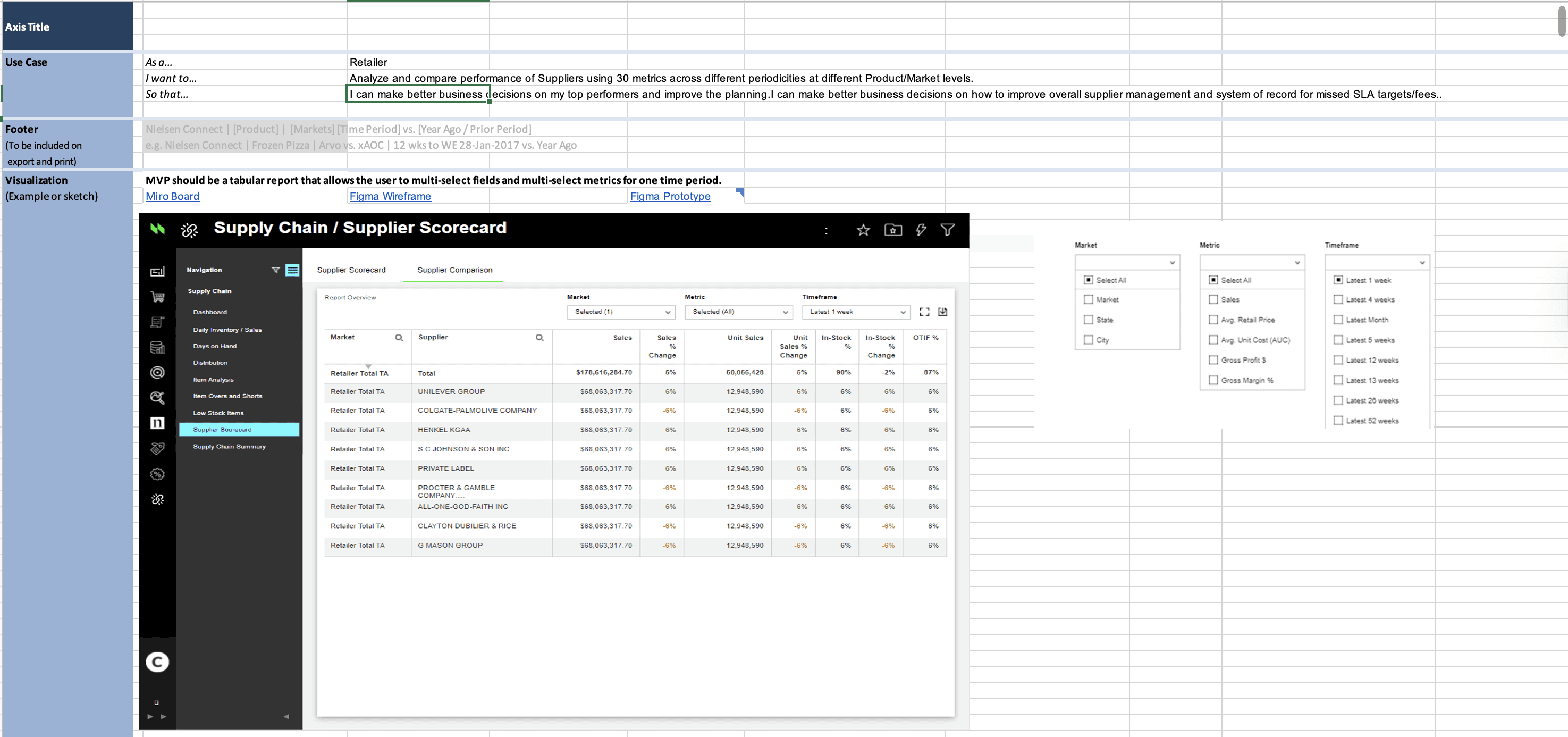Click the navigation list toggle icon
The image size is (1568, 737).
coord(292,270)
